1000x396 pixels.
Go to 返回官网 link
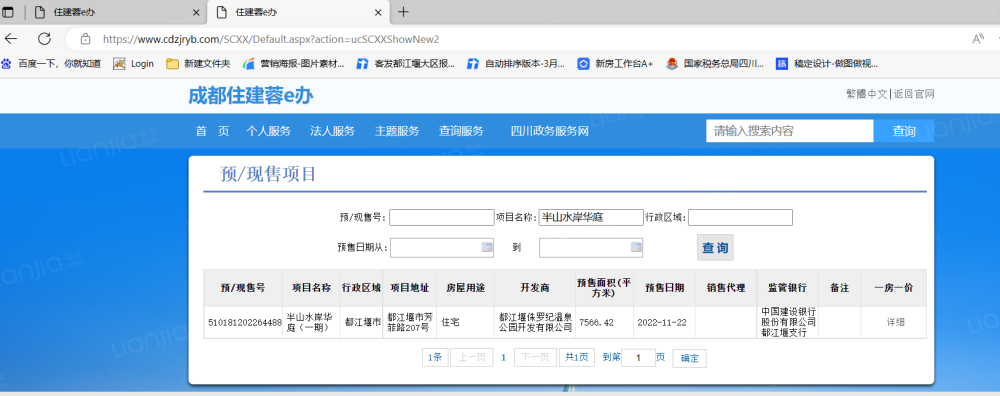[914, 94]
